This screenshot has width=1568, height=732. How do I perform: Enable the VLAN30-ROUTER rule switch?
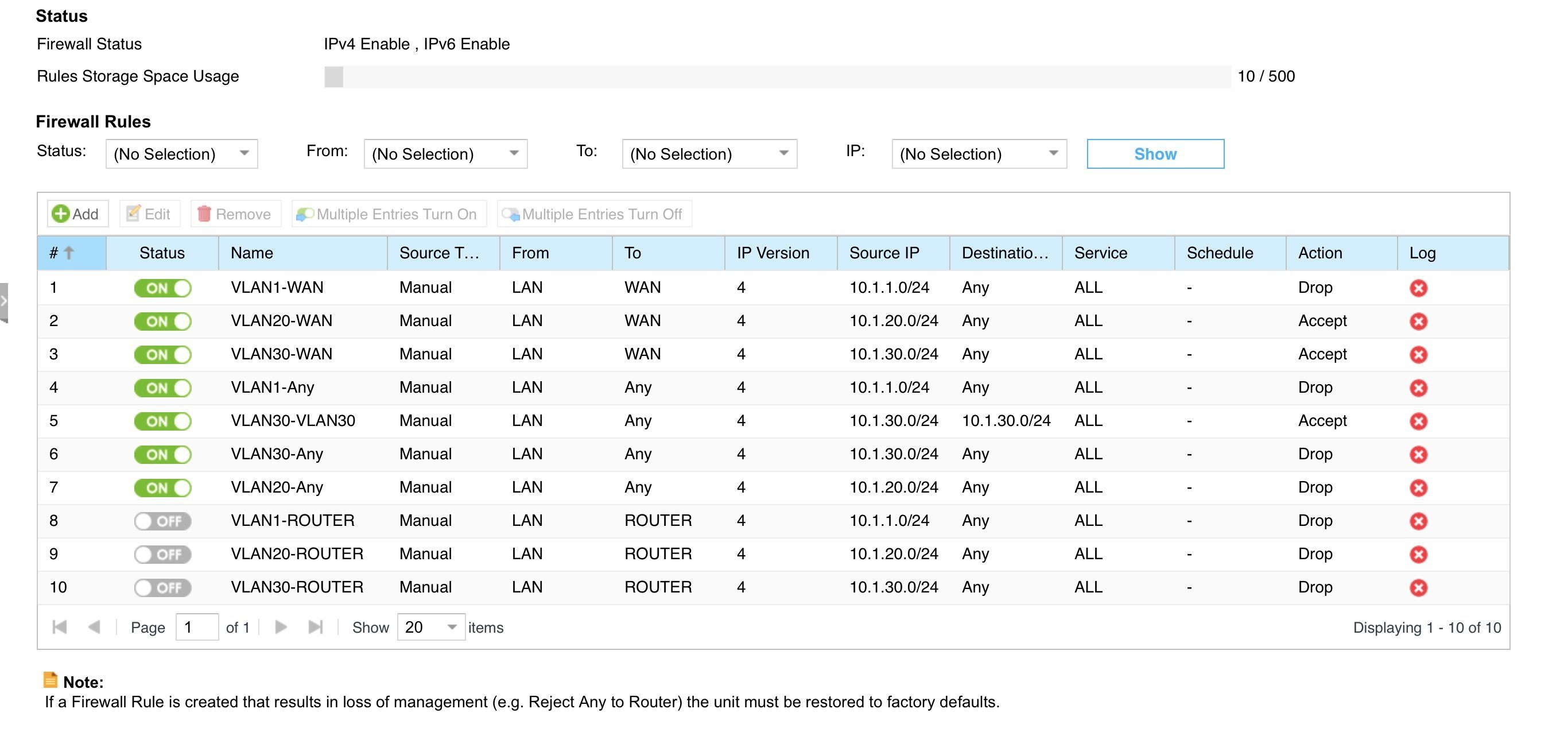tap(162, 588)
